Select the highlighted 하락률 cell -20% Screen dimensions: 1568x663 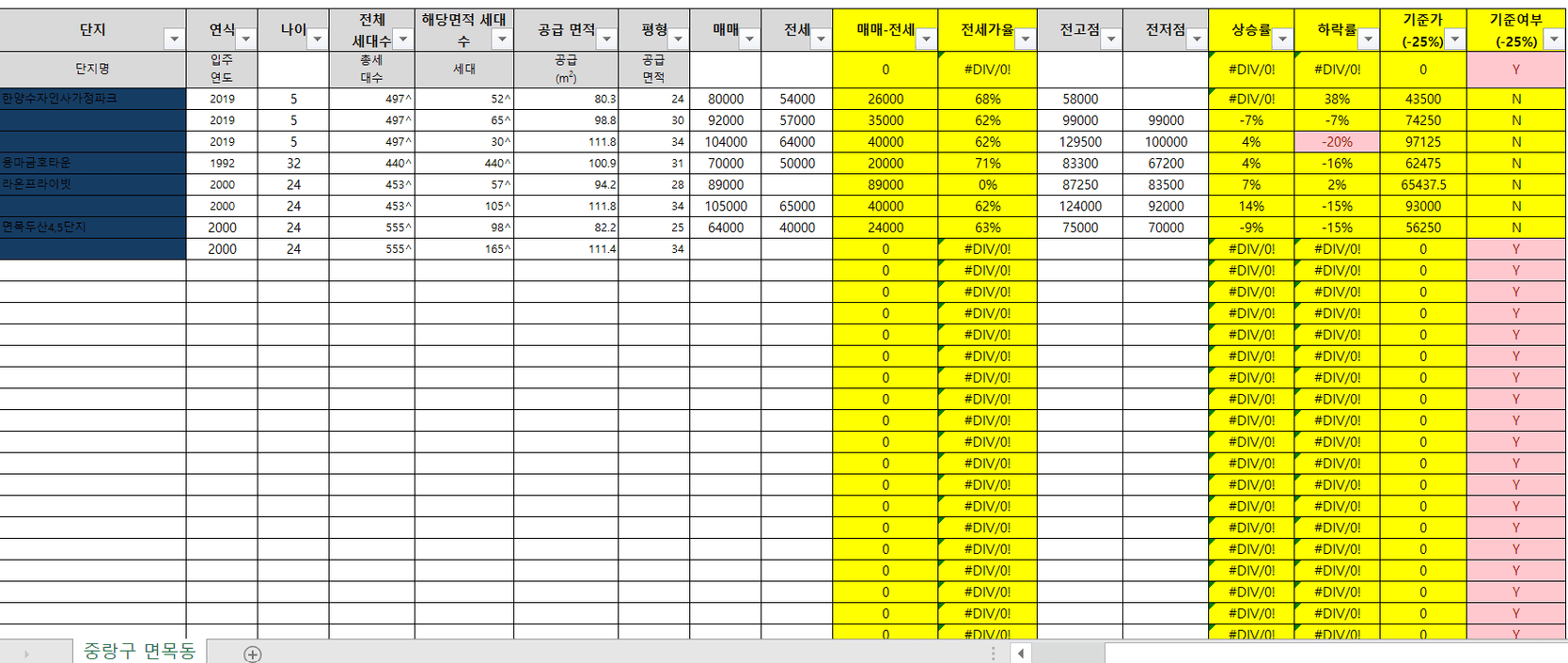tap(1337, 142)
